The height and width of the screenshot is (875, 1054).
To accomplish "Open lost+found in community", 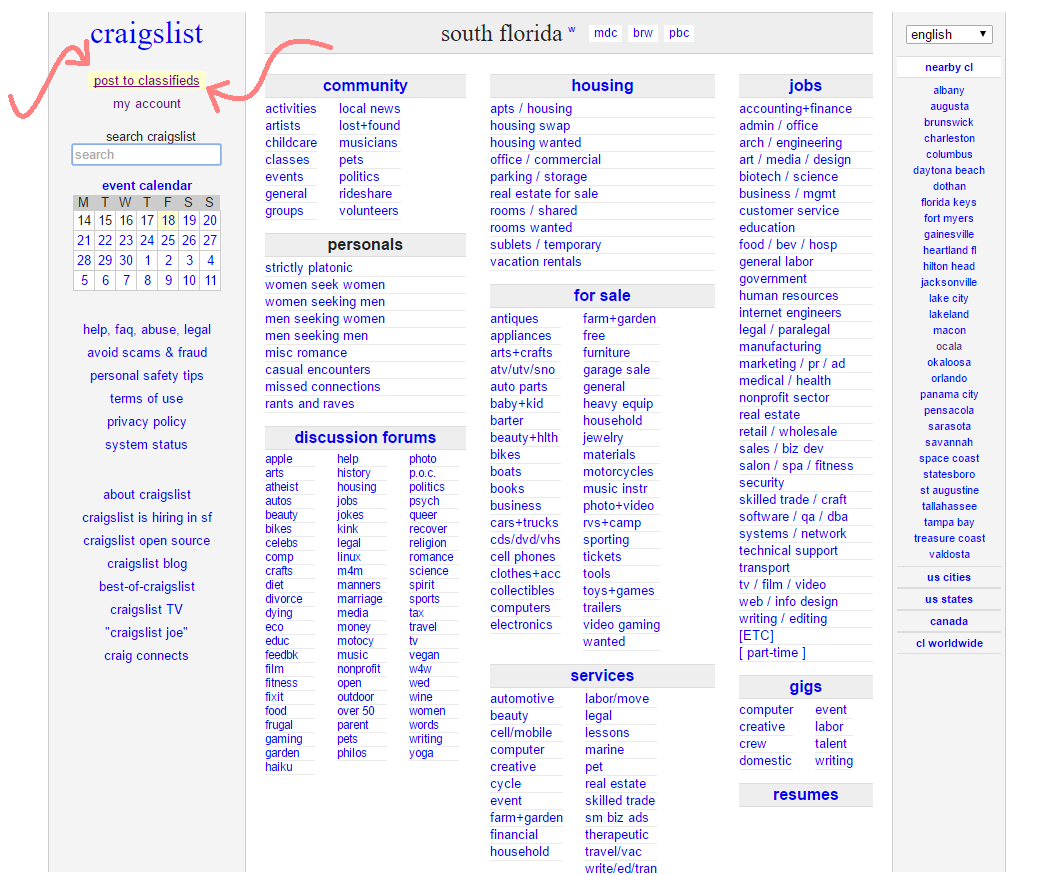I will tap(369, 126).
